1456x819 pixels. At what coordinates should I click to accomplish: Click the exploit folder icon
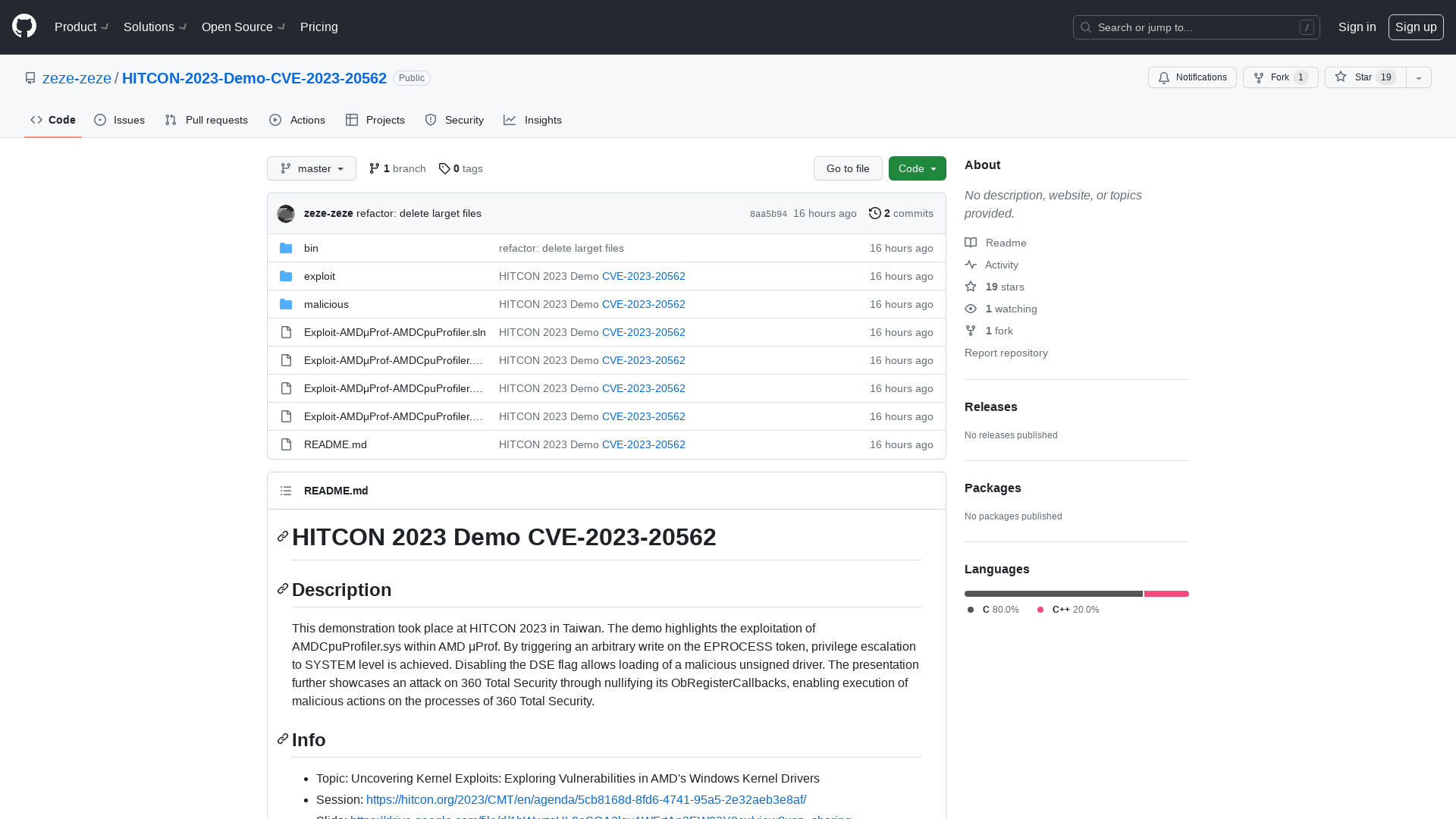[286, 276]
